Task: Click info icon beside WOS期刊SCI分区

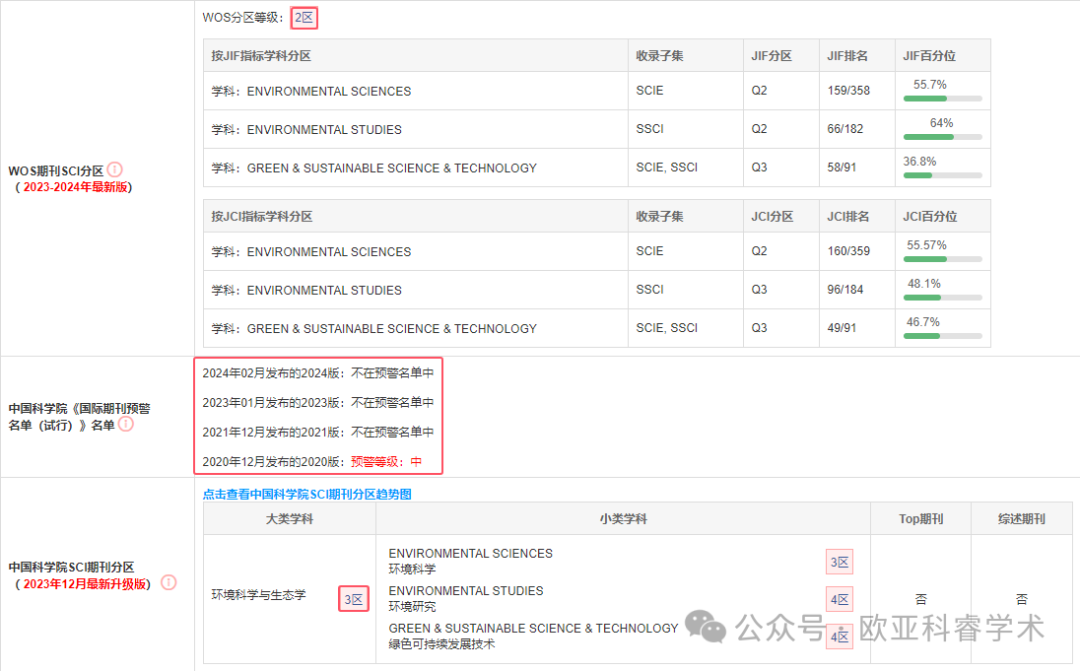Action: click(x=115, y=169)
